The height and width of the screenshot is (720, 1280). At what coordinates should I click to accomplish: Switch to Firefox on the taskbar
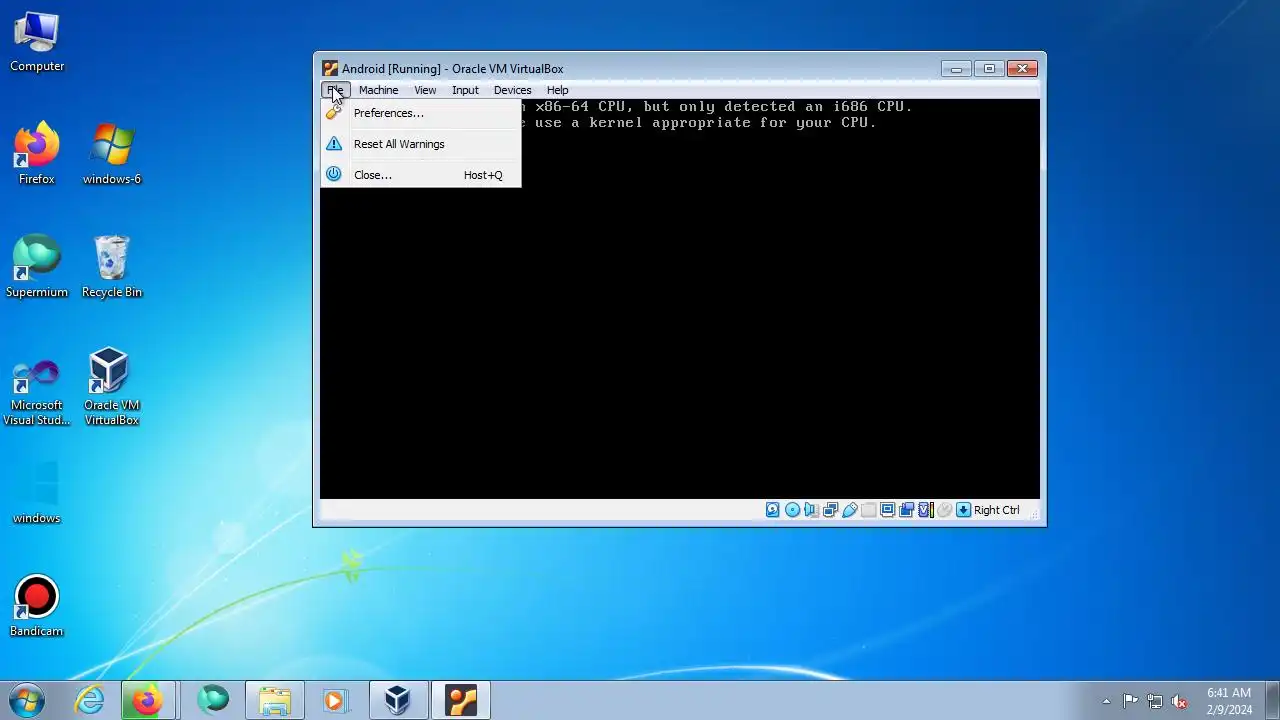(x=149, y=700)
